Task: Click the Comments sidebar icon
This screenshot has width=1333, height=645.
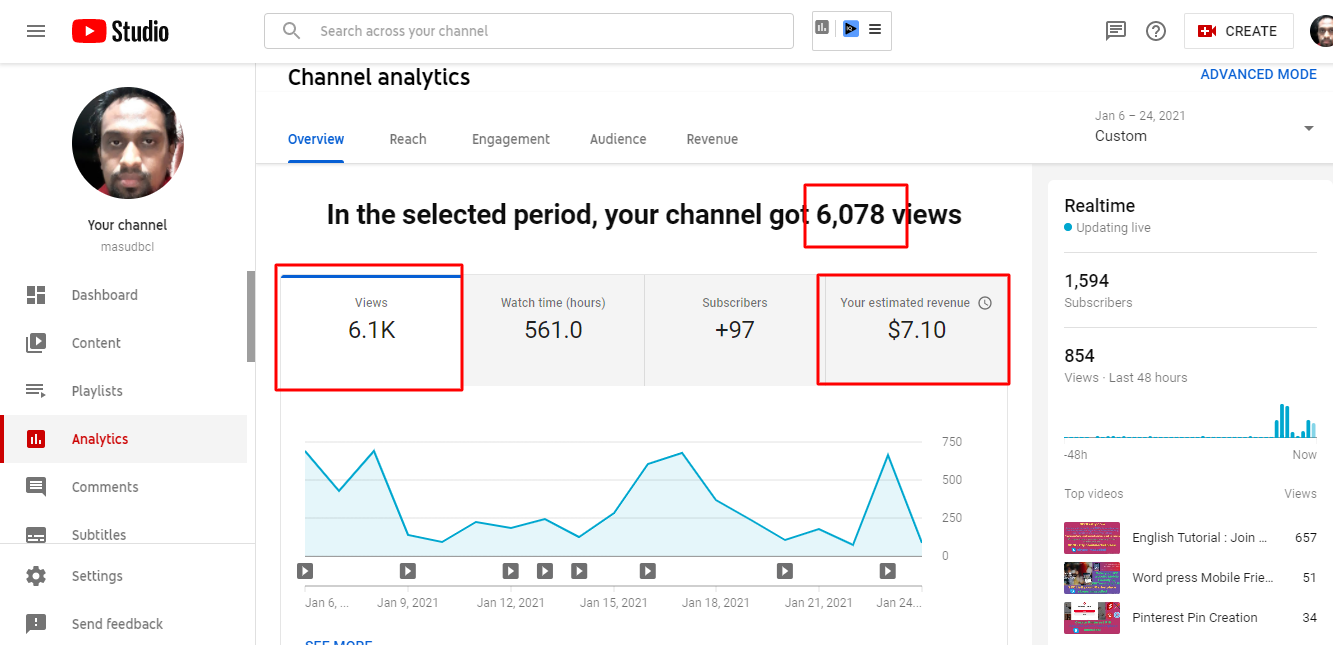Action: pos(36,487)
